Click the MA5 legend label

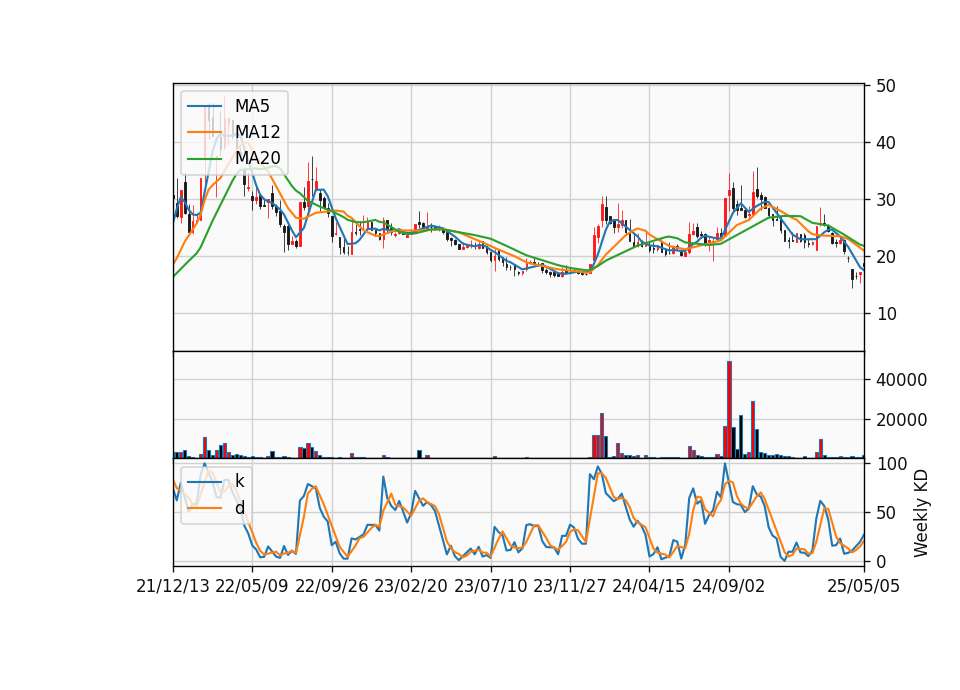point(252,106)
